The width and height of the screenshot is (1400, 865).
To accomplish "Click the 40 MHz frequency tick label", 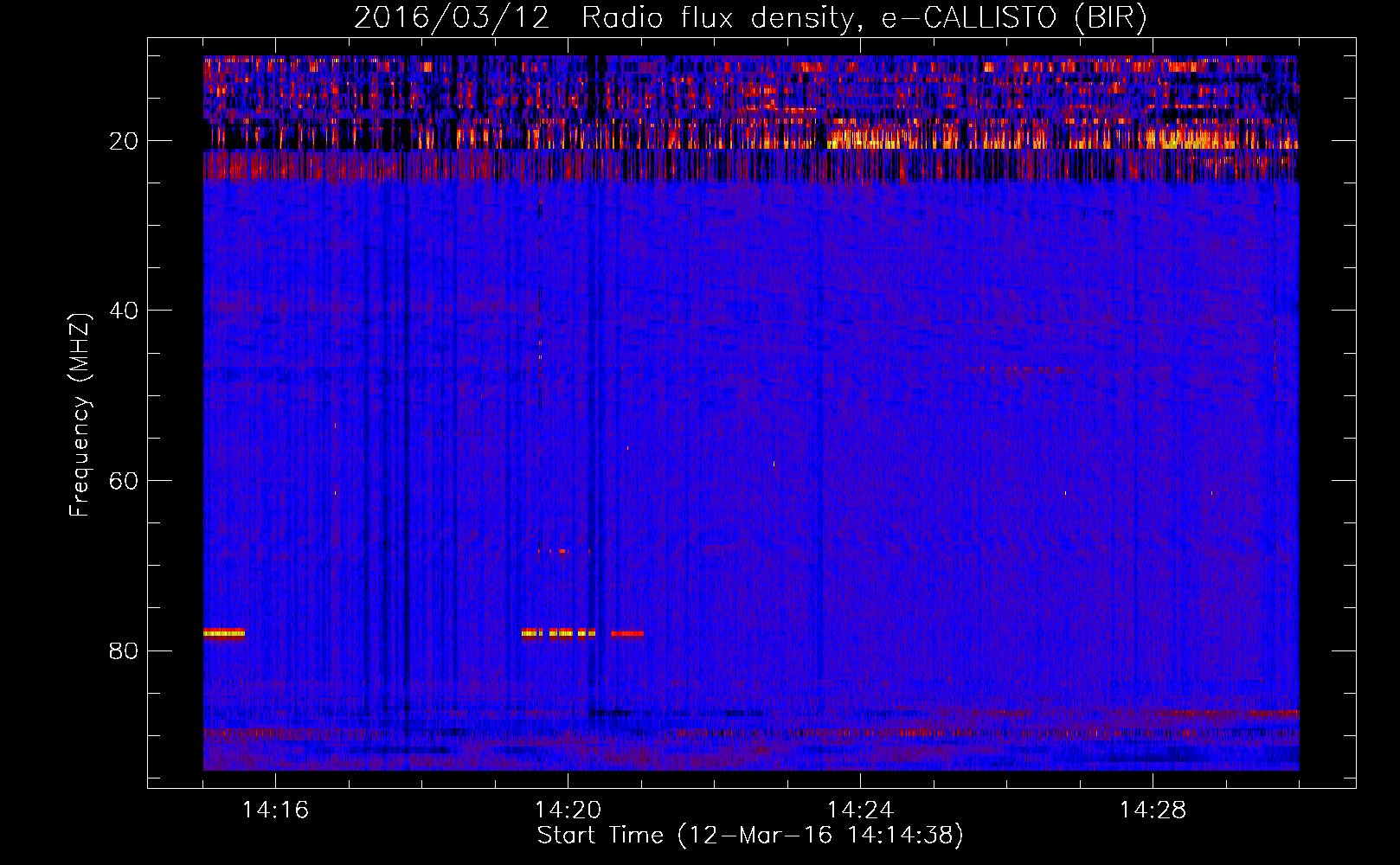I will coord(124,311).
